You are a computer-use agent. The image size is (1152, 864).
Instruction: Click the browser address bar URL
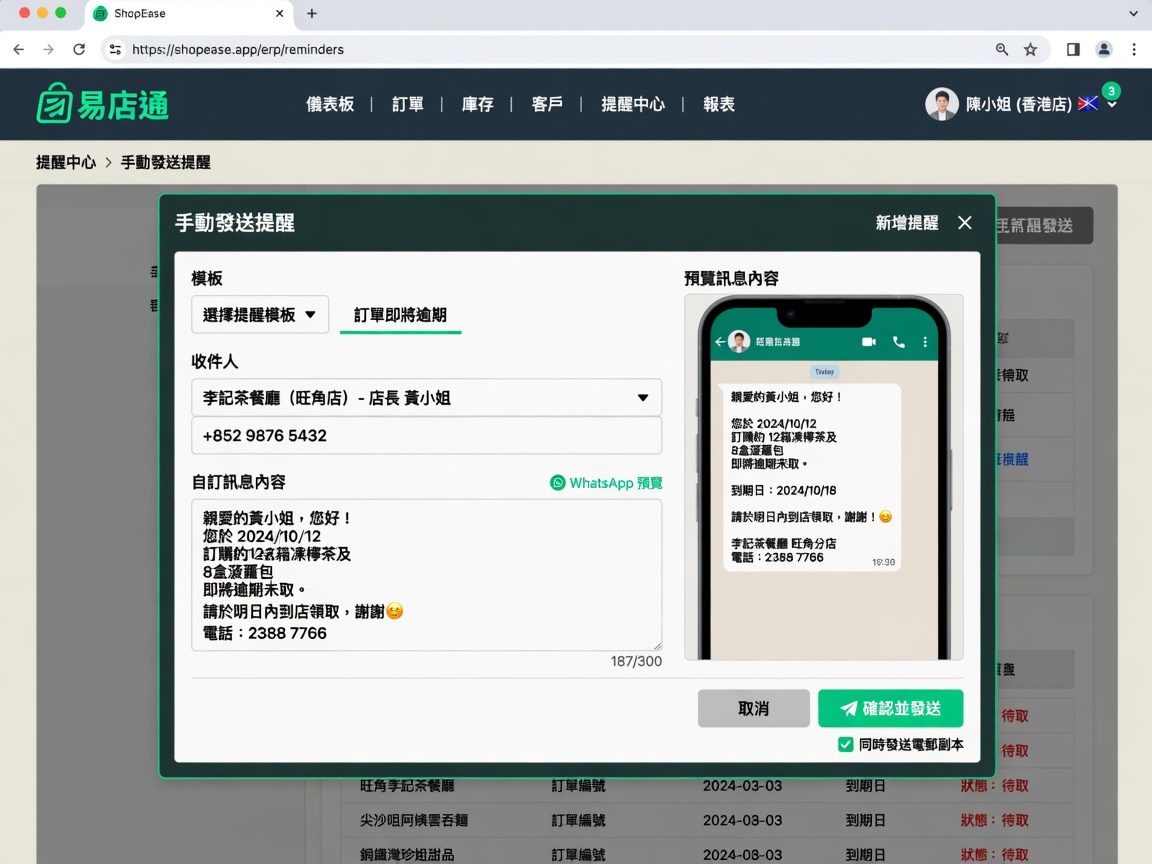(x=238, y=49)
